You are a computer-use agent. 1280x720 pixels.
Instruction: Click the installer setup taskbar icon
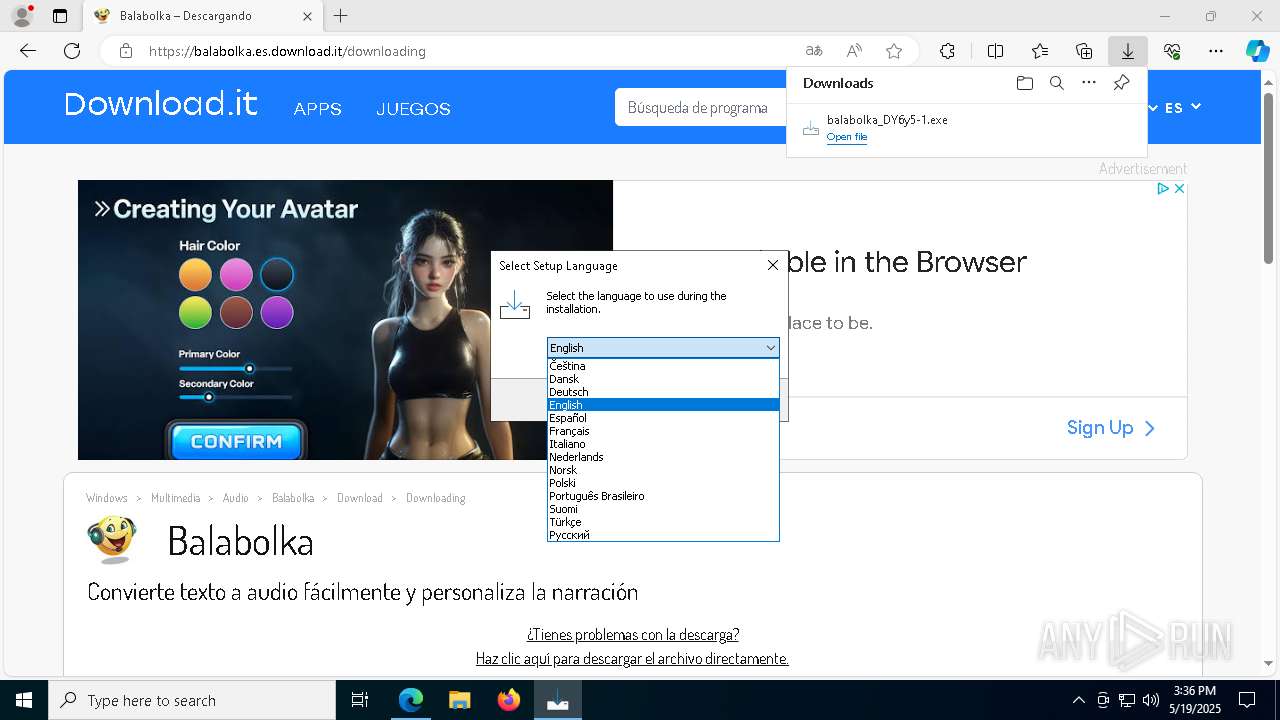(x=557, y=700)
